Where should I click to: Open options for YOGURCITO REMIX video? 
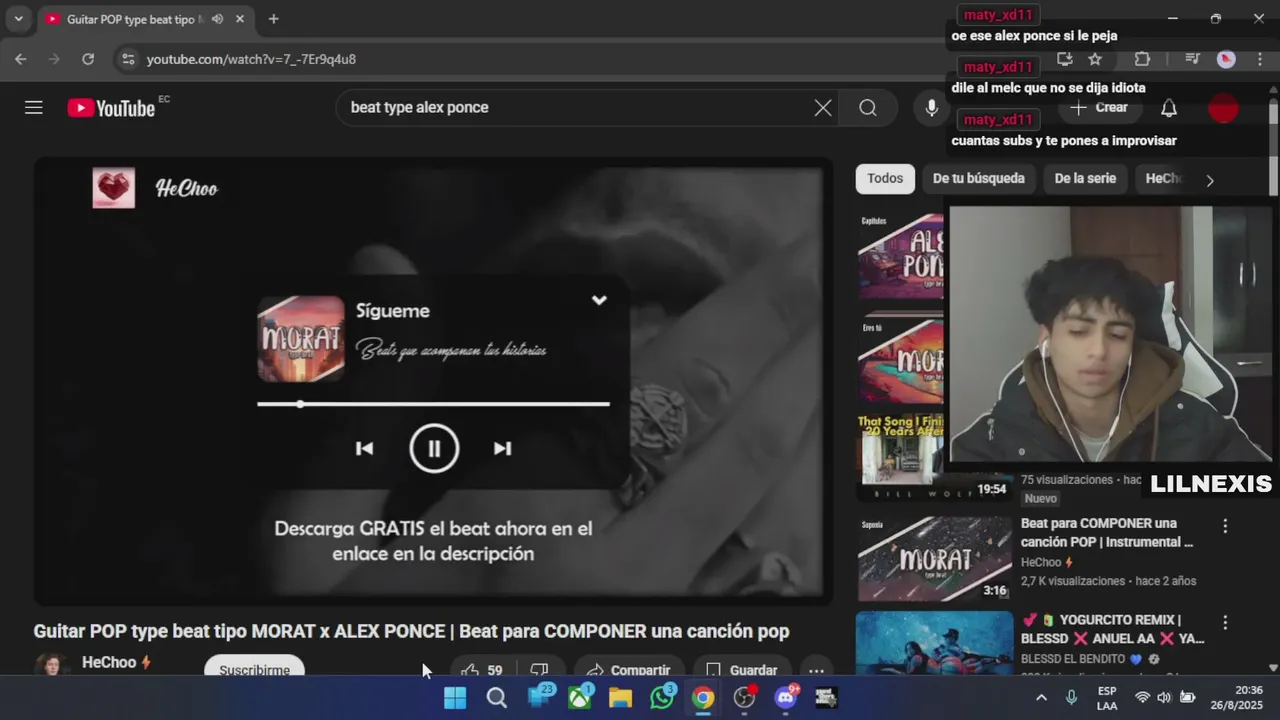1225,622
